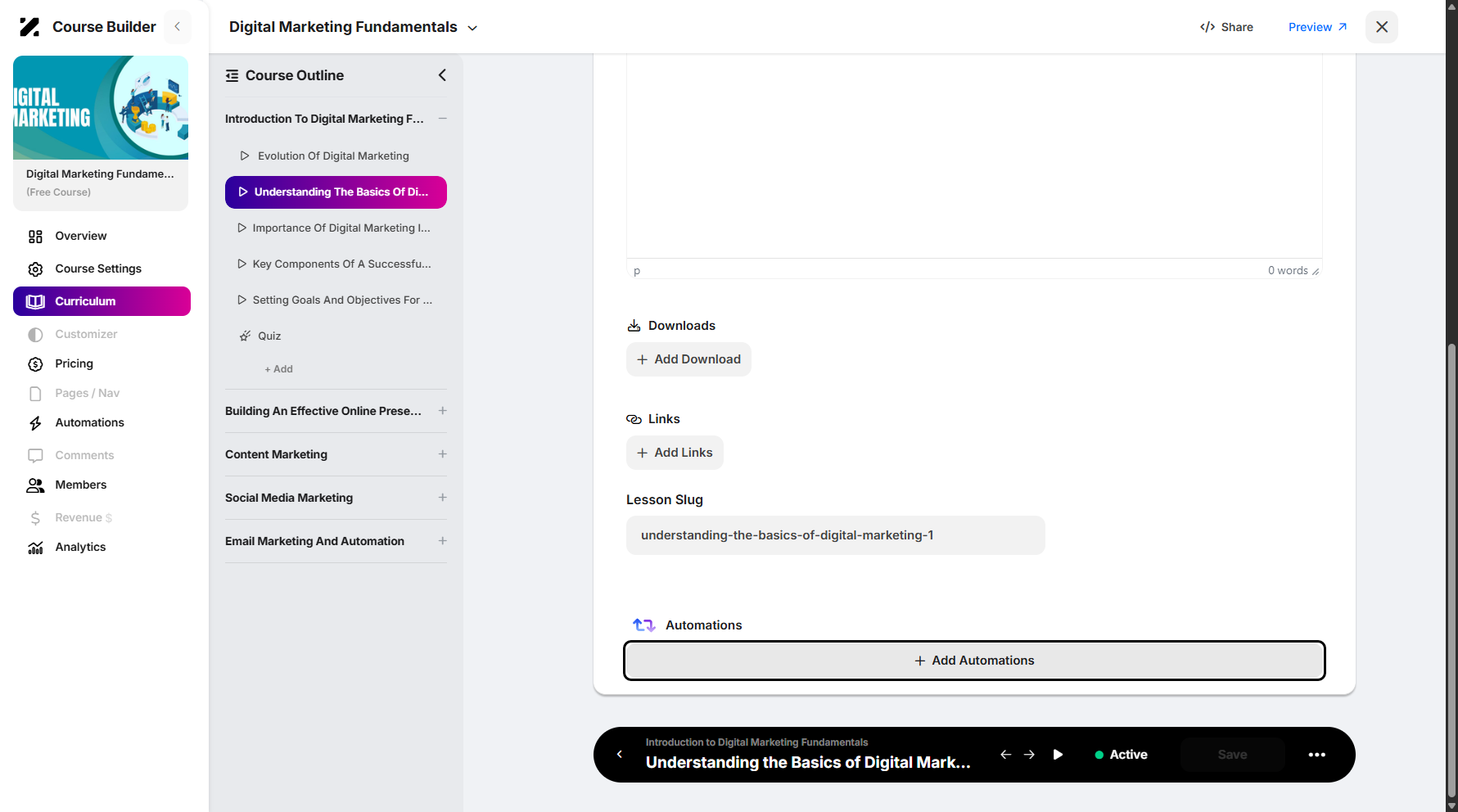Click the Add Links button

tap(675, 453)
